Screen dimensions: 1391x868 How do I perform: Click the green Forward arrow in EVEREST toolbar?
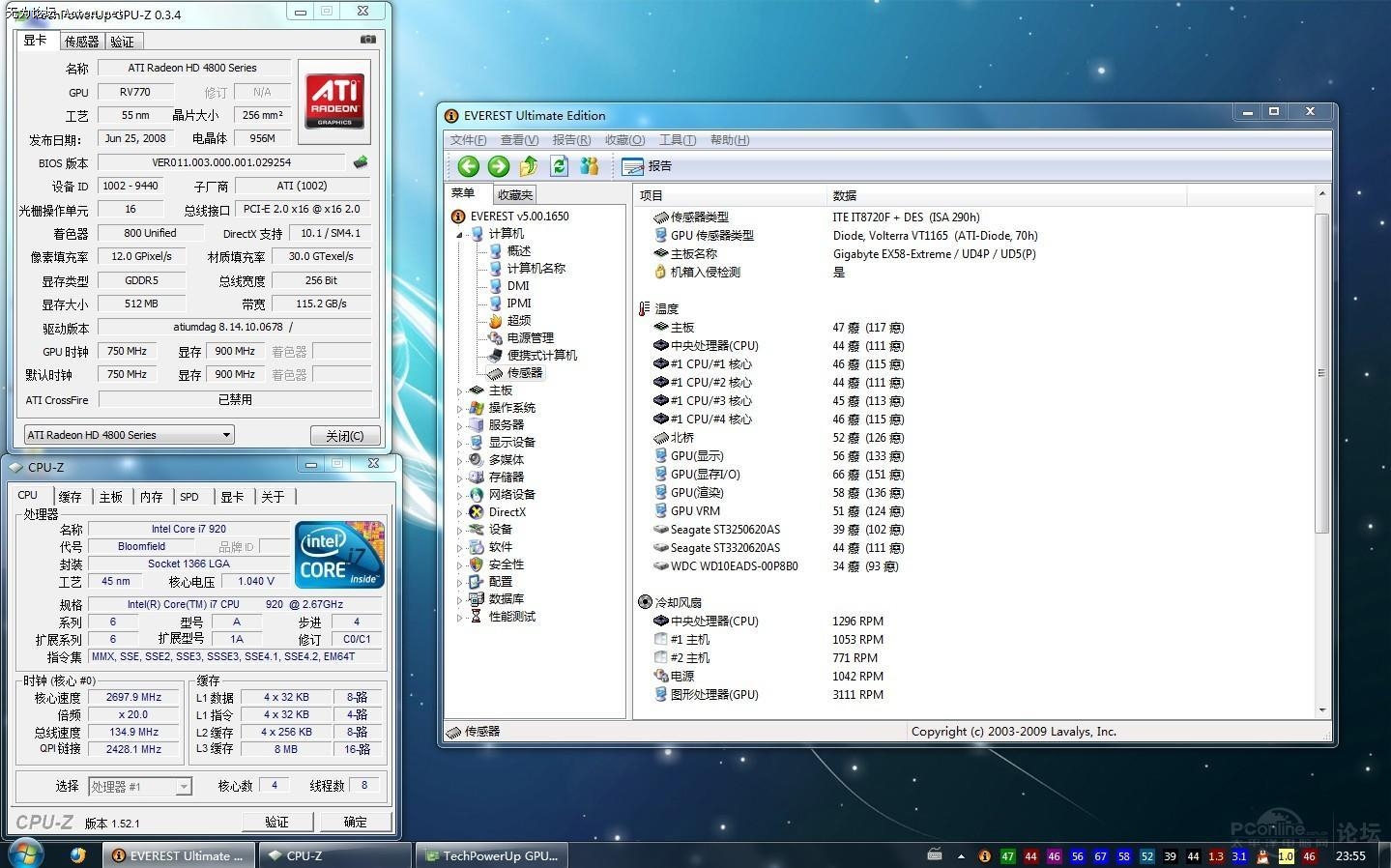[x=499, y=166]
